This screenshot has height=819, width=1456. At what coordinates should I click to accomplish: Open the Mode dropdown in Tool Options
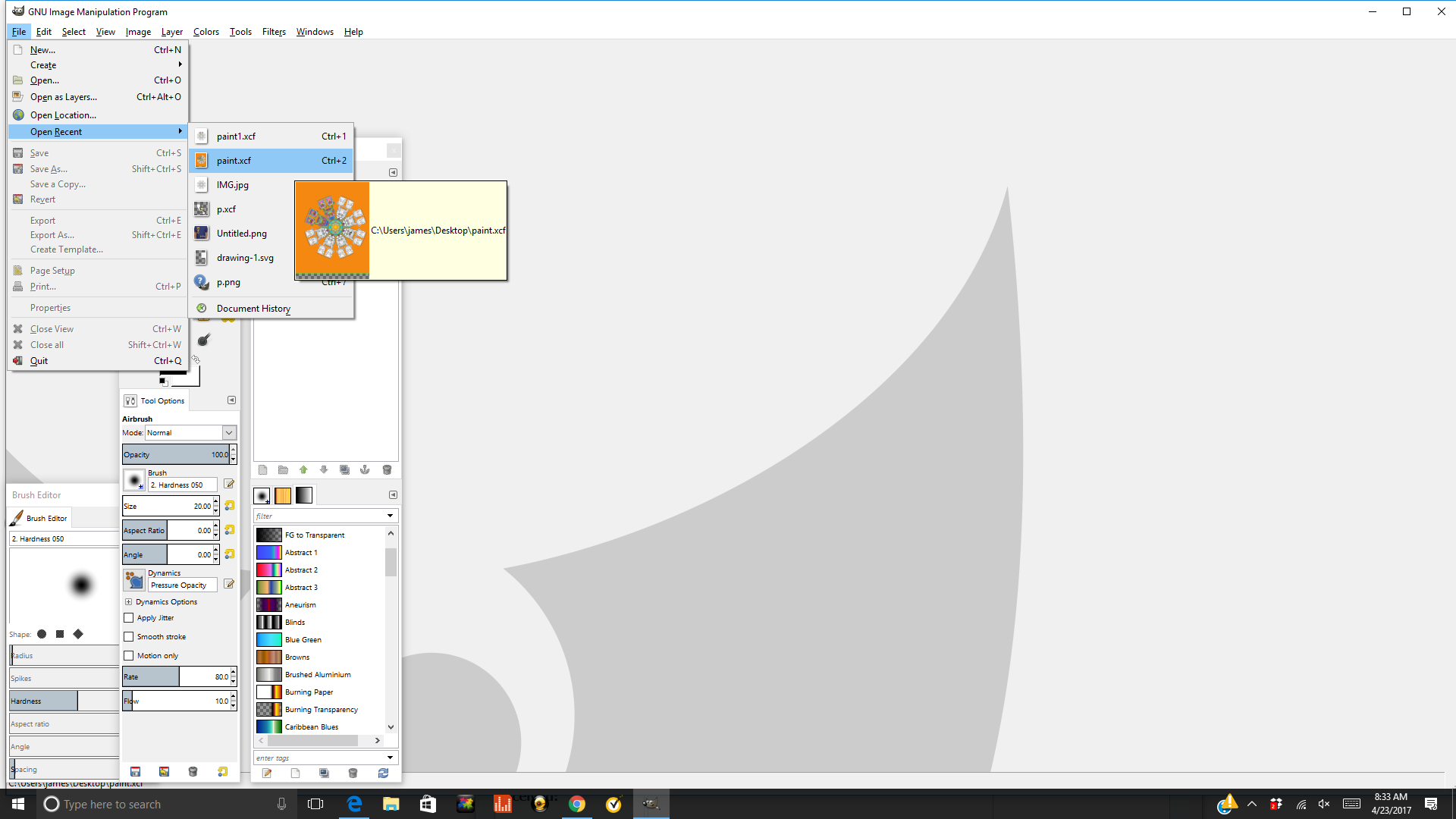point(228,433)
